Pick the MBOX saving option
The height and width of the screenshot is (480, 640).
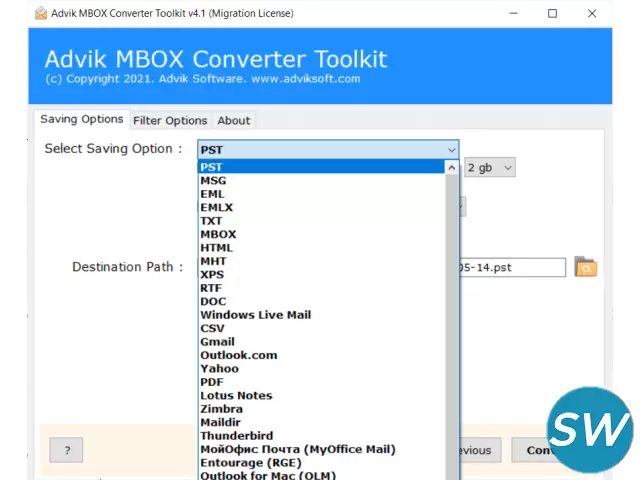pyautogui.click(x=218, y=234)
